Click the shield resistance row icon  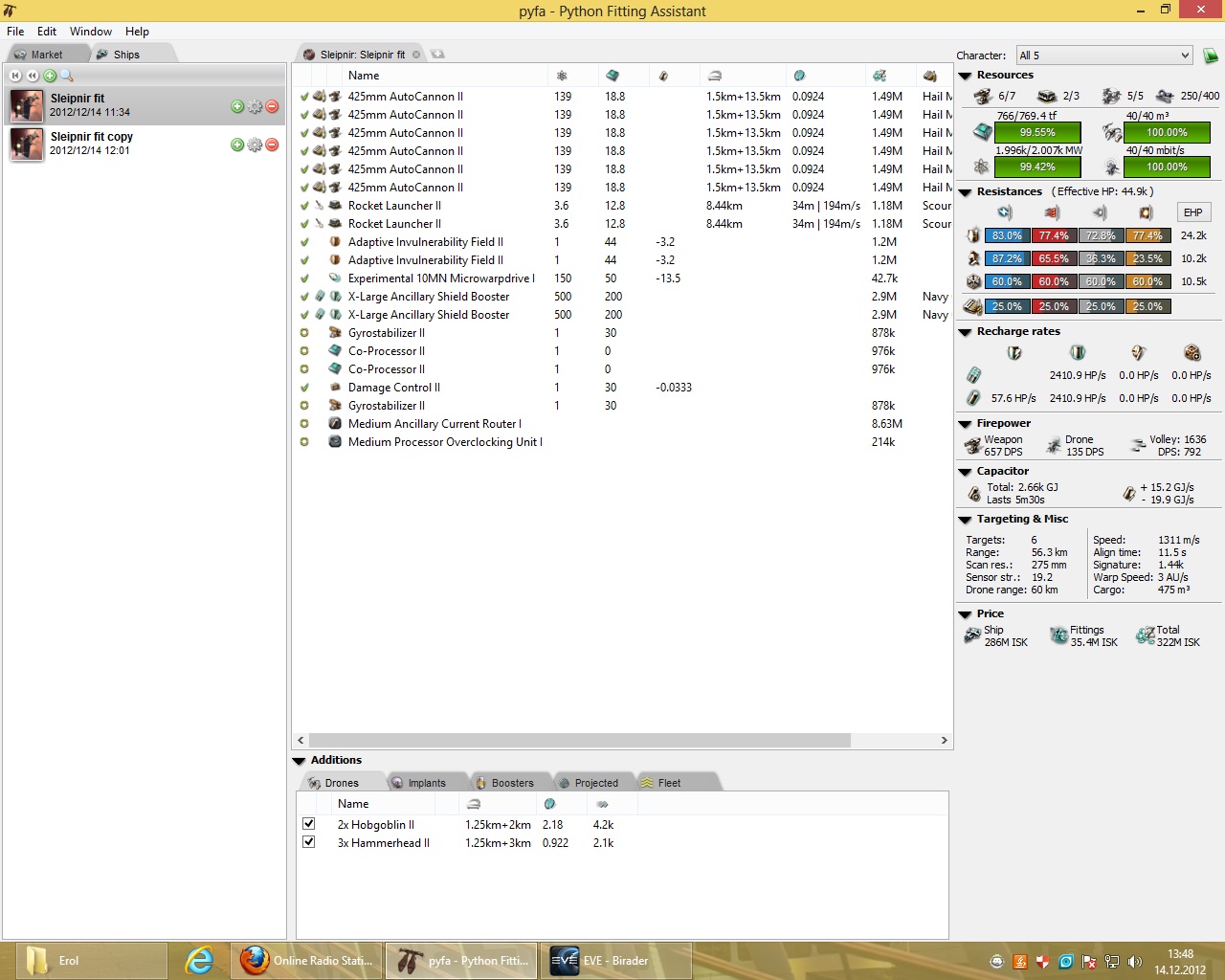pyautogui.click(x=973, y=235)
